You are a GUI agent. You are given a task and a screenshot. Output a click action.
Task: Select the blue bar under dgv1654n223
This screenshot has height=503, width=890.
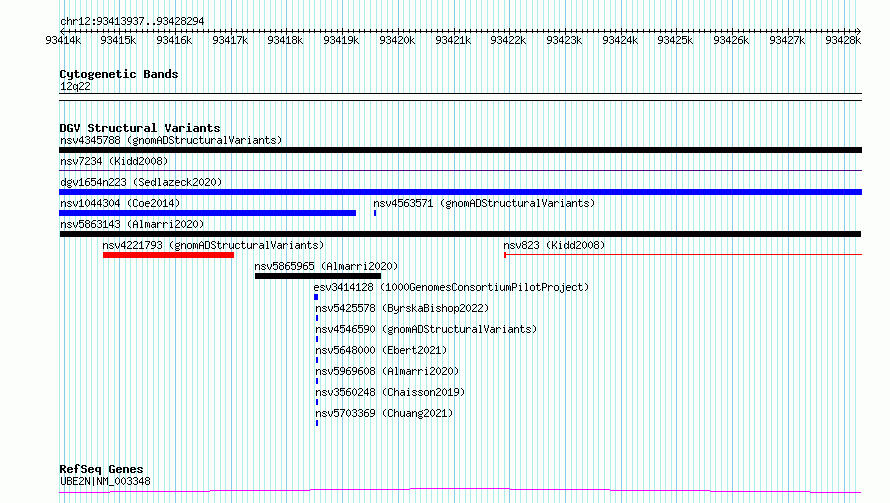(460, 192)
